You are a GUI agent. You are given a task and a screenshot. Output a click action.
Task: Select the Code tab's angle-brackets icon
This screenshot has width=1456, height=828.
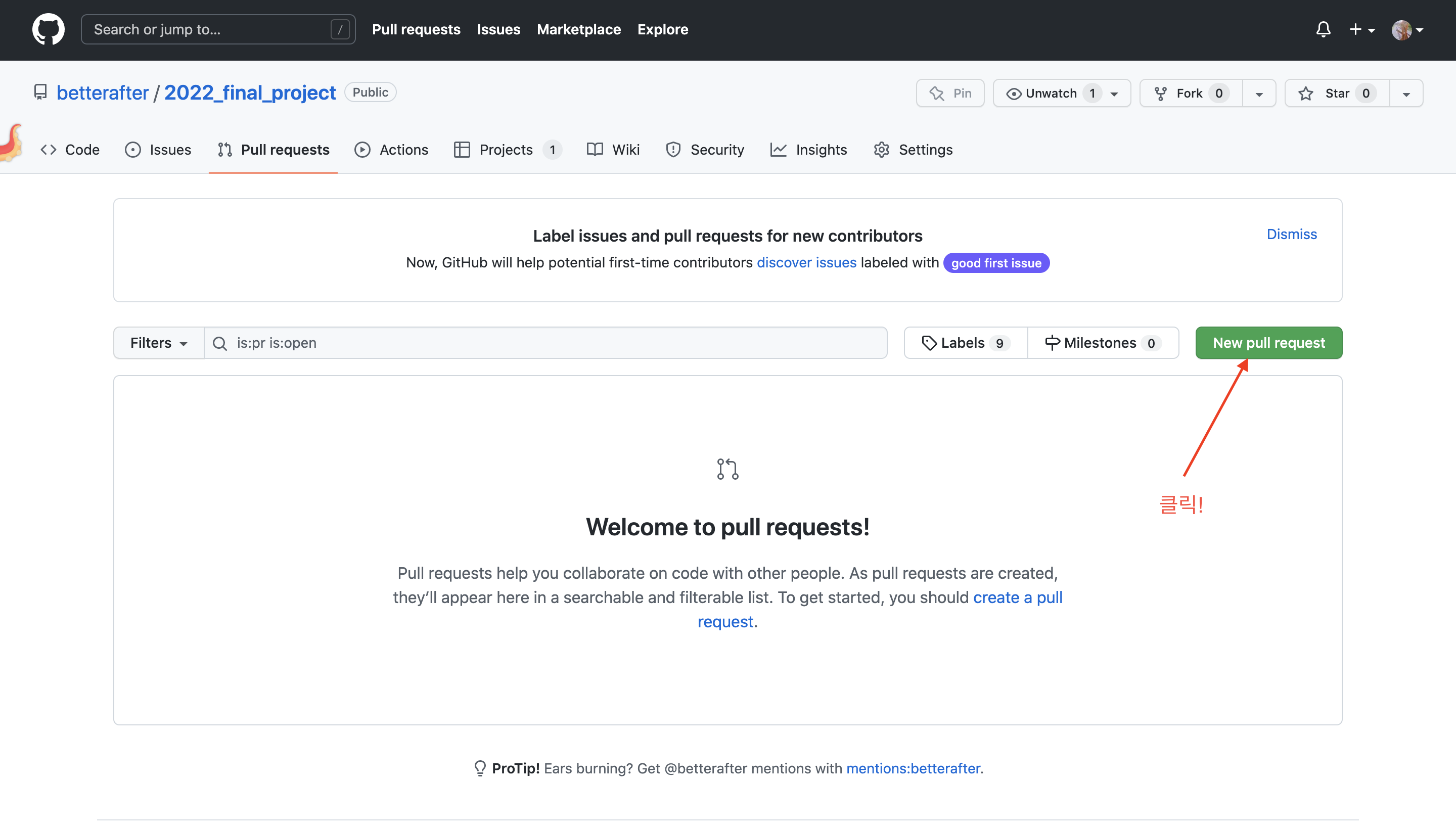point(49,150)
